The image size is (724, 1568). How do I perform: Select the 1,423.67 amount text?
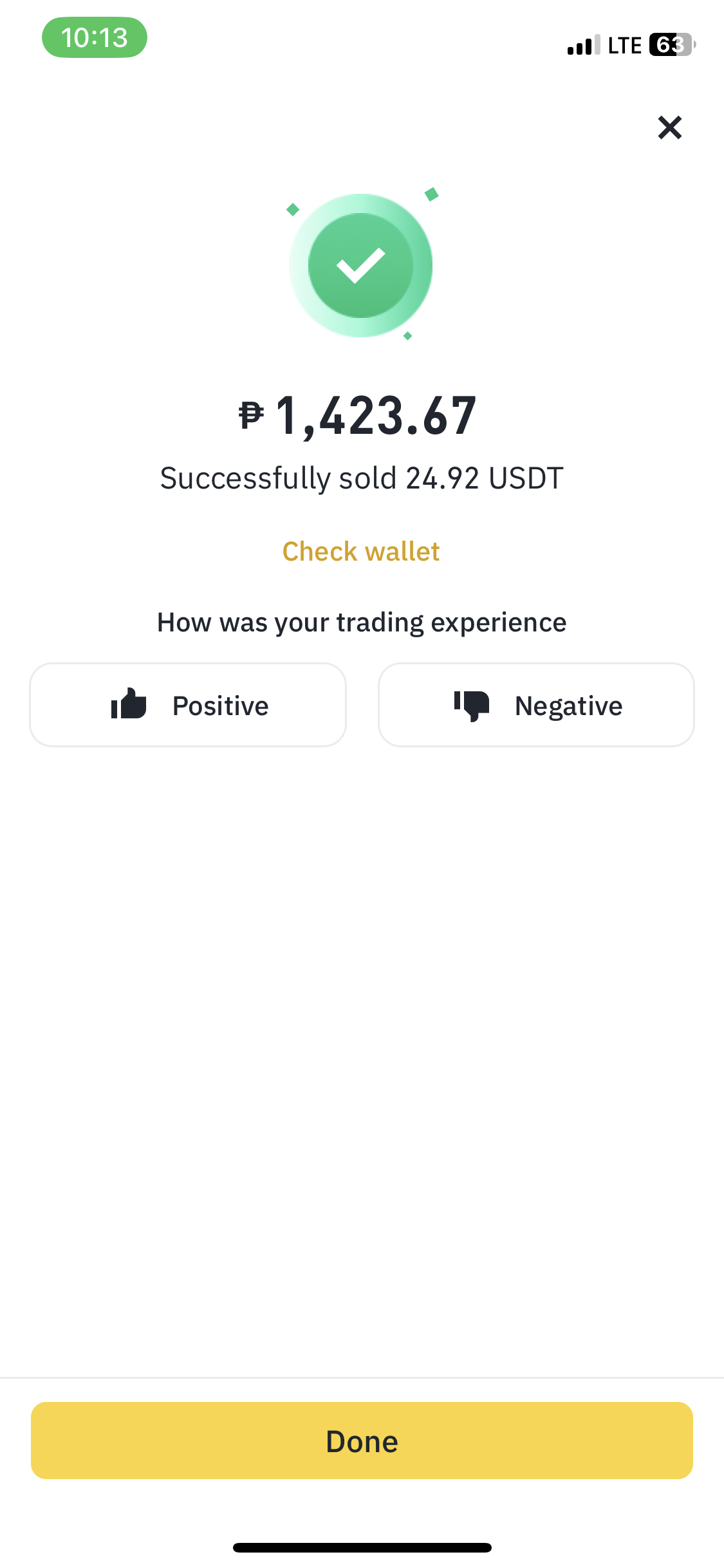tap(376, 416)
